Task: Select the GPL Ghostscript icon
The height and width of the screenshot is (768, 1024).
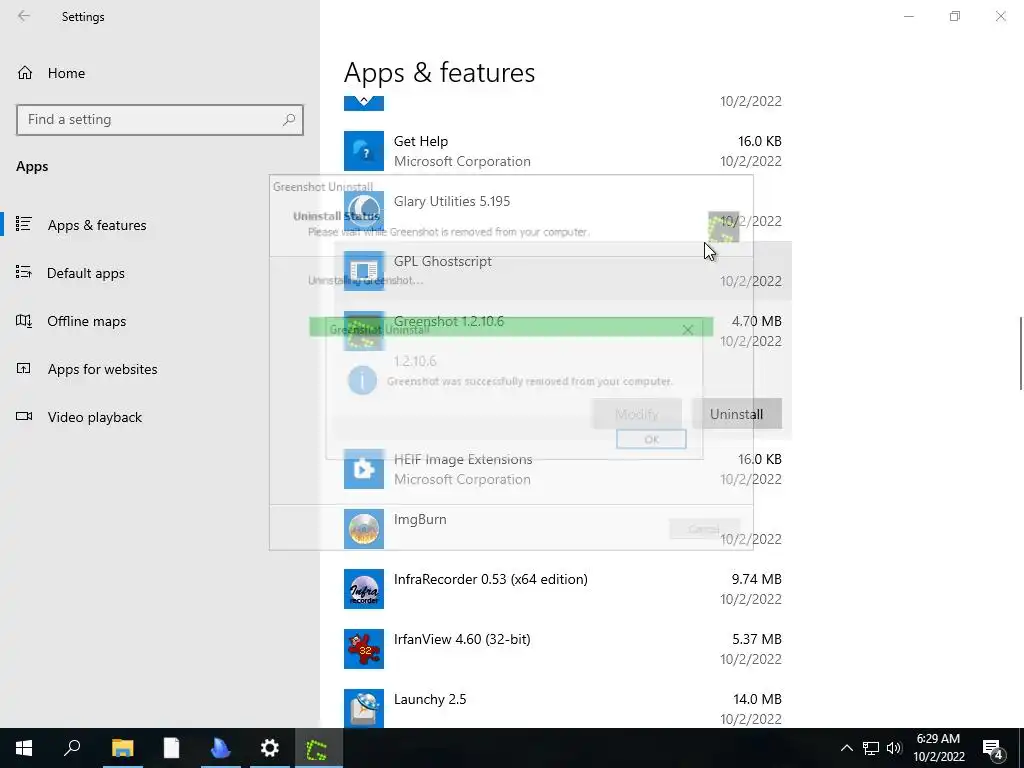Action: [x=364, y=271]
